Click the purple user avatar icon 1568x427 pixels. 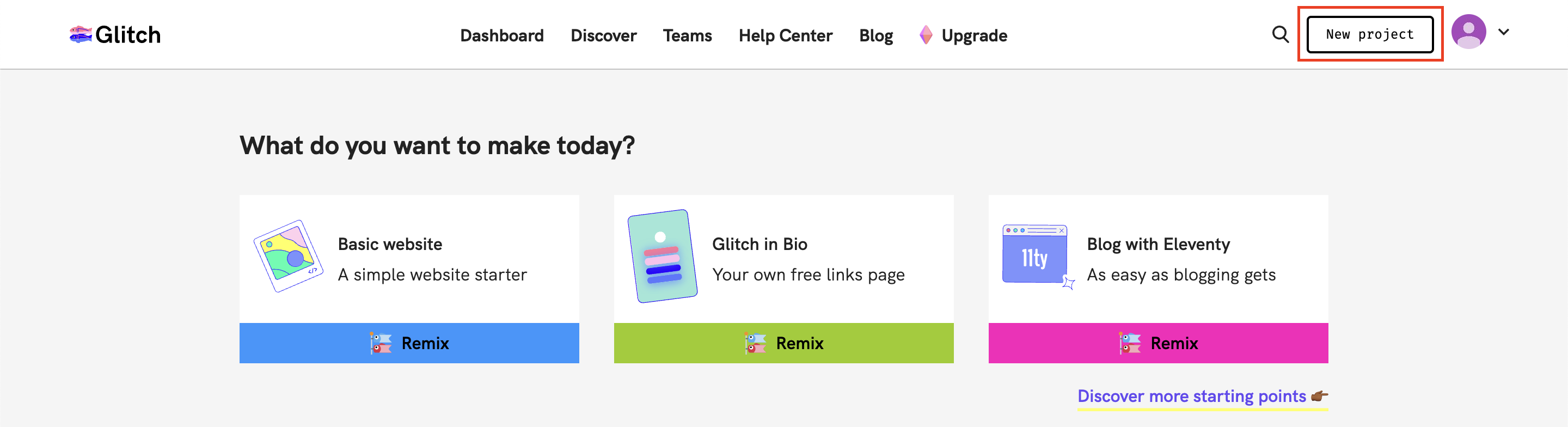tap(1468, 32)
